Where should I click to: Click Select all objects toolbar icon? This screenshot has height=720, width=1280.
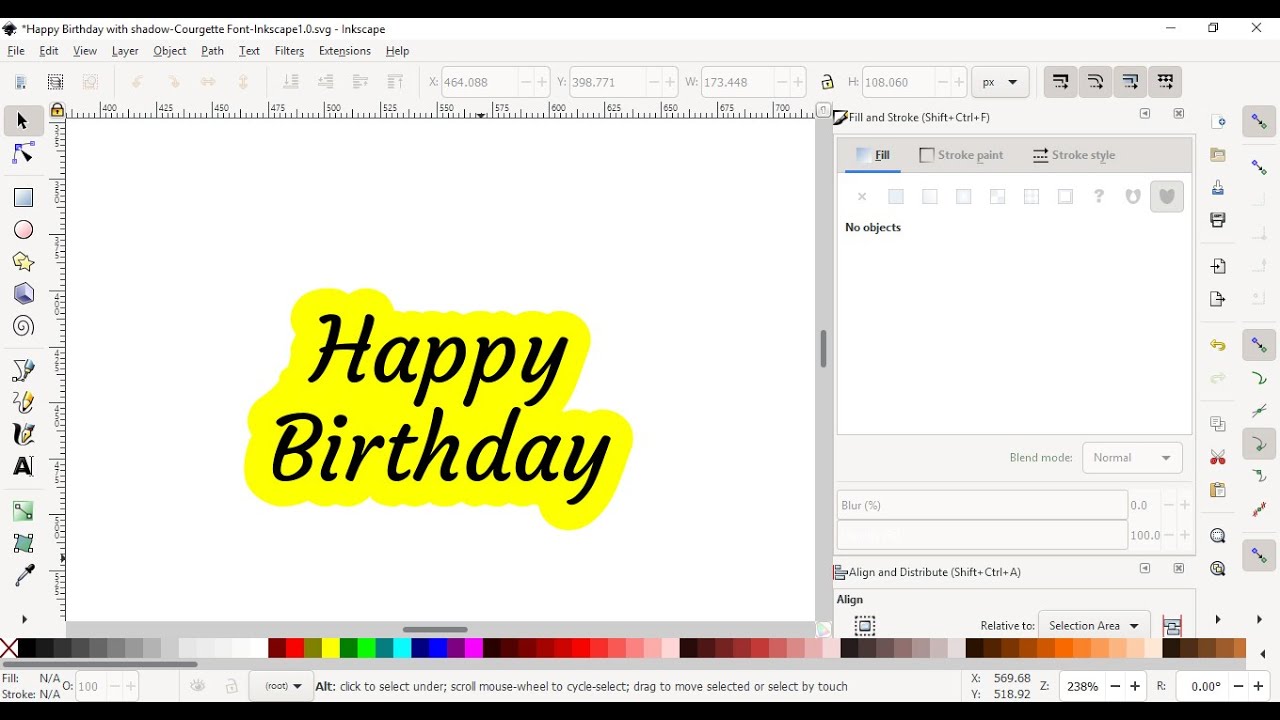pyautogui.click(x=20, y=82)
